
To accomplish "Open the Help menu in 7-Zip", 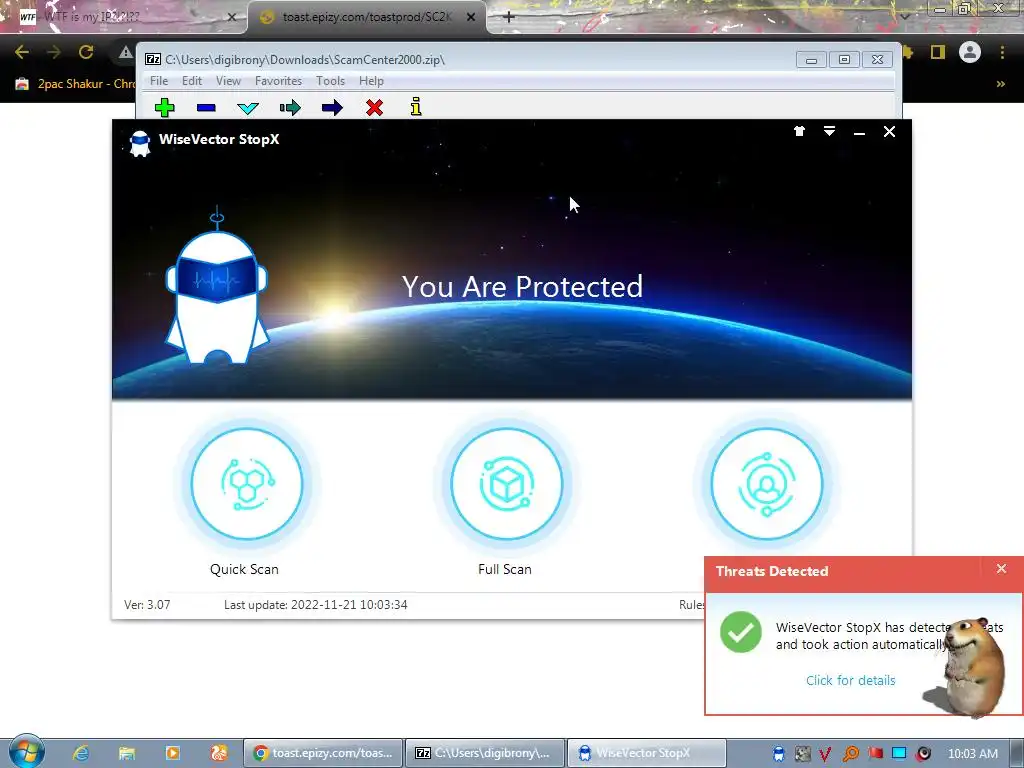I will point(371,81).
